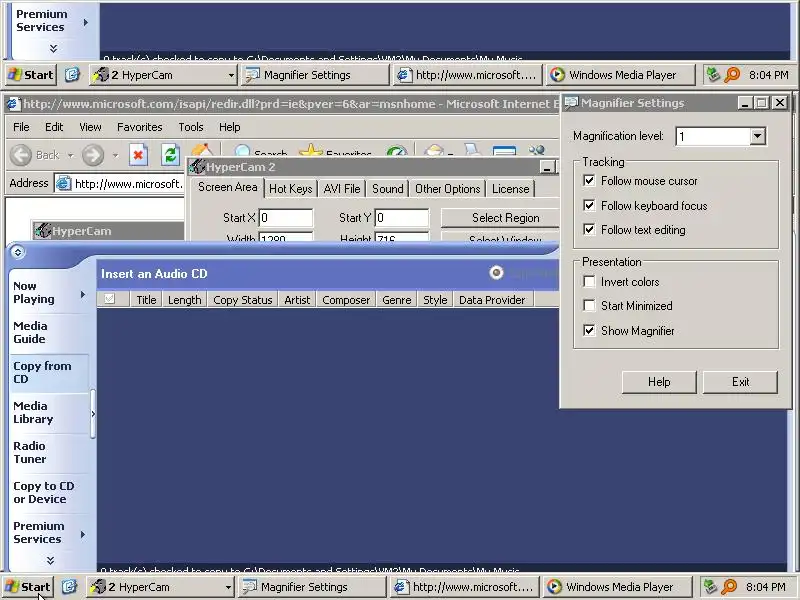Go back with the IE Back arrow icon
Viewport: 800px width, 600px height.
21,155
